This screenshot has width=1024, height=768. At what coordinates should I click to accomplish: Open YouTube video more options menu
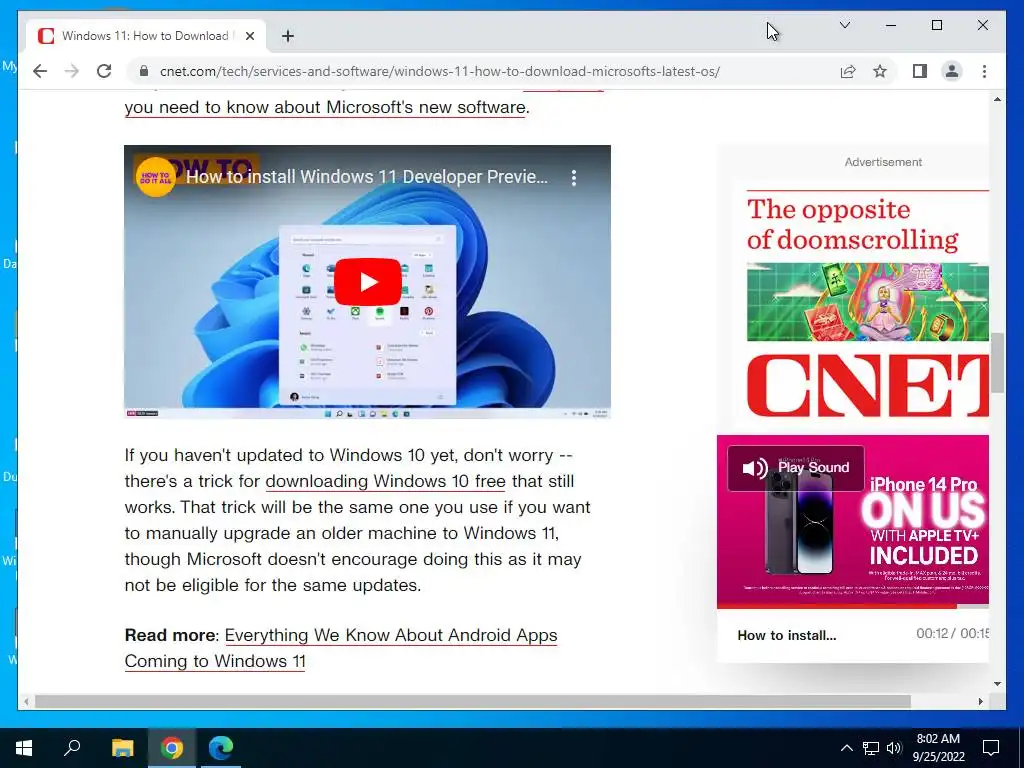coord(573,178)
